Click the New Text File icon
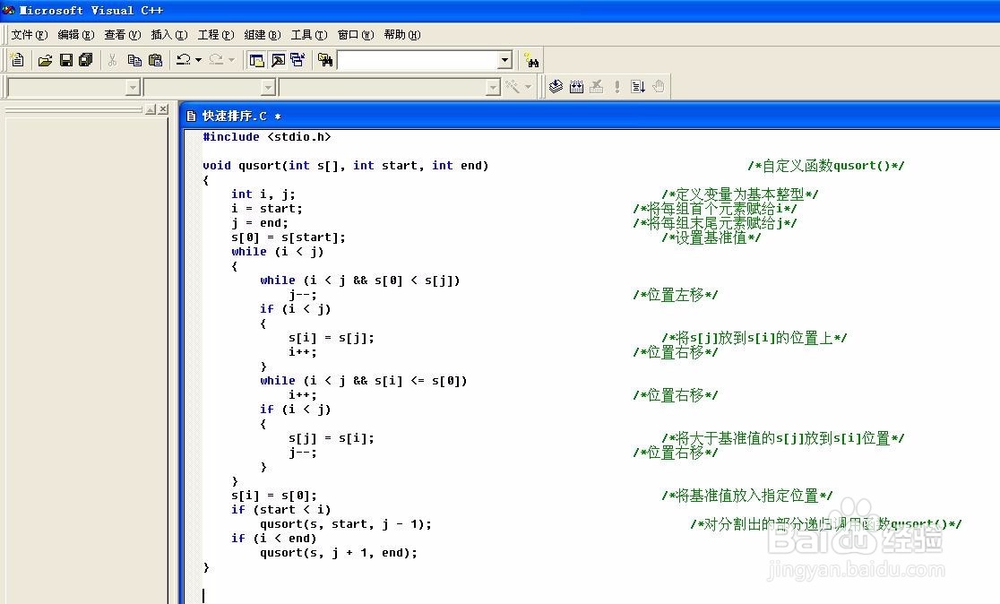The height and width of the screenshot is (604, 1000). 18,60
